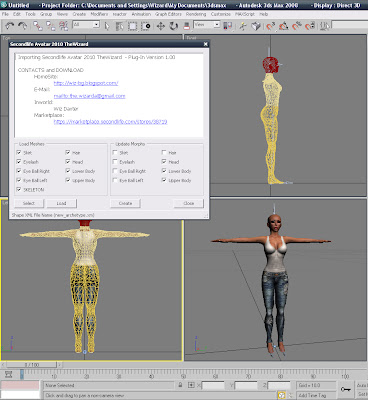Activate the Select and Link tool

point(37,26)
